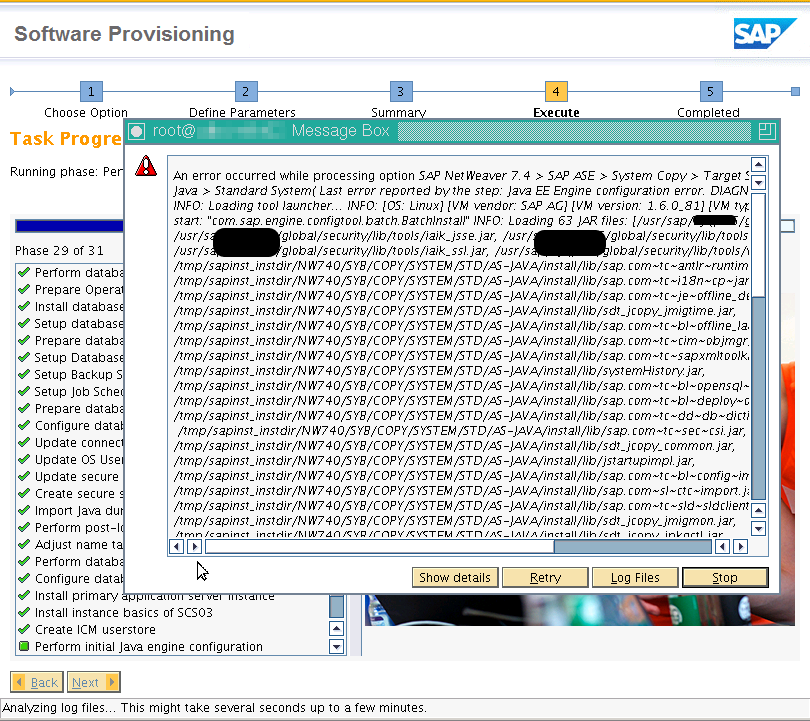This screenshot has width=810, height=721.
Task: Click checkmark beside 'Install database' phase
Action: (x=24, y=306)
